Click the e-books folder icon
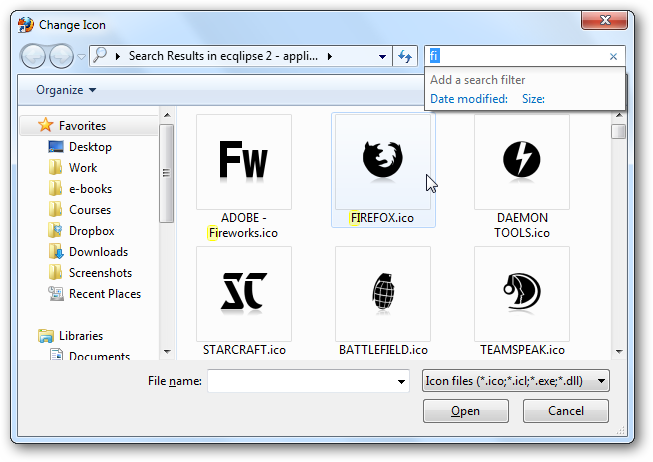Image resolution: width=653 pixels, height=462 pixels. pos(56,188)
